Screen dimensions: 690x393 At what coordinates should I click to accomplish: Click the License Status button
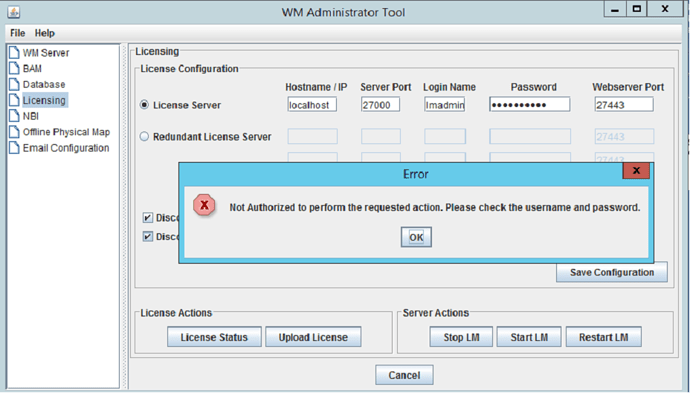[214, 337]
